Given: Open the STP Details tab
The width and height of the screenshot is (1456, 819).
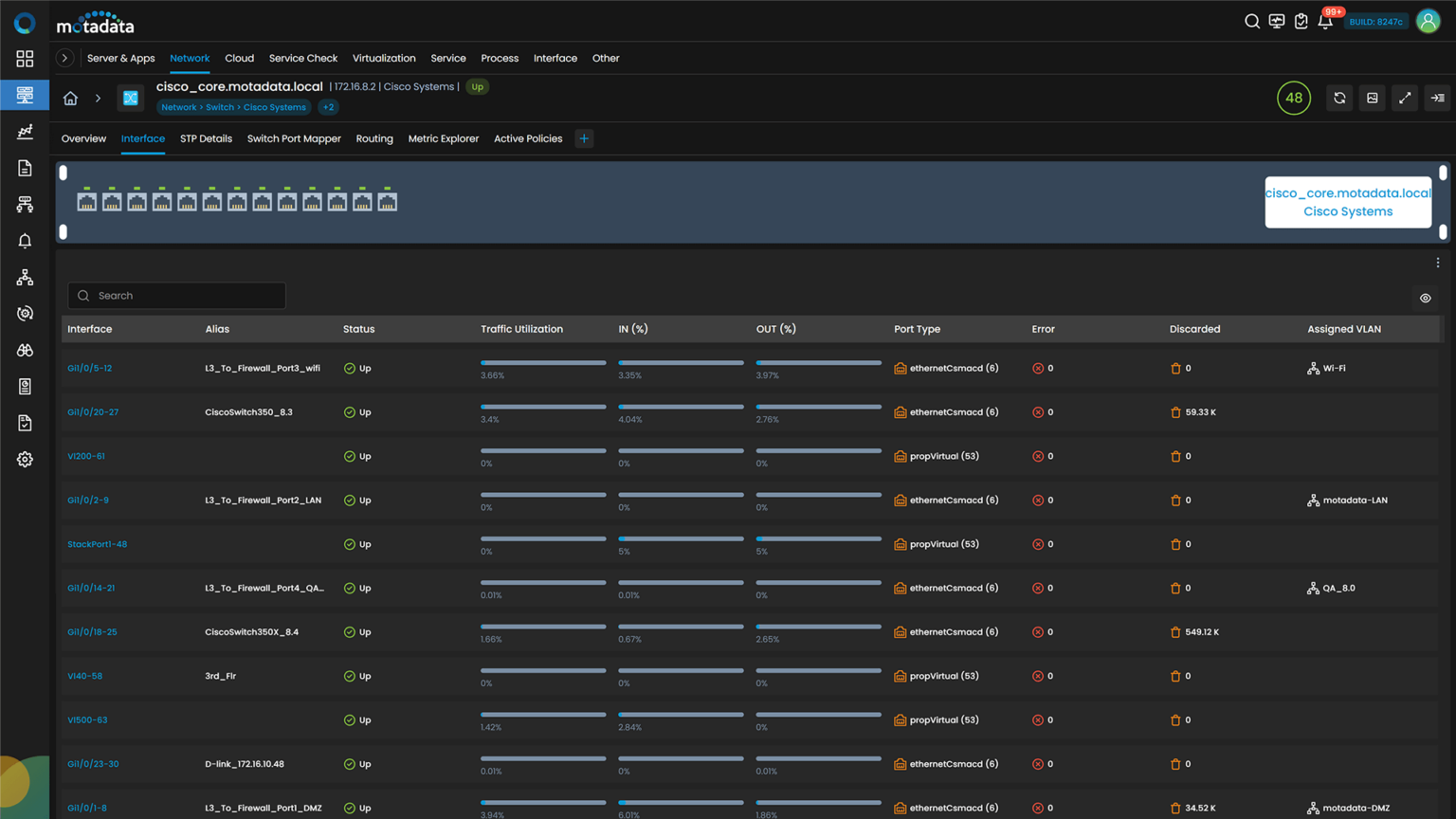Looking at the screenshot, I should coord(206,138).
